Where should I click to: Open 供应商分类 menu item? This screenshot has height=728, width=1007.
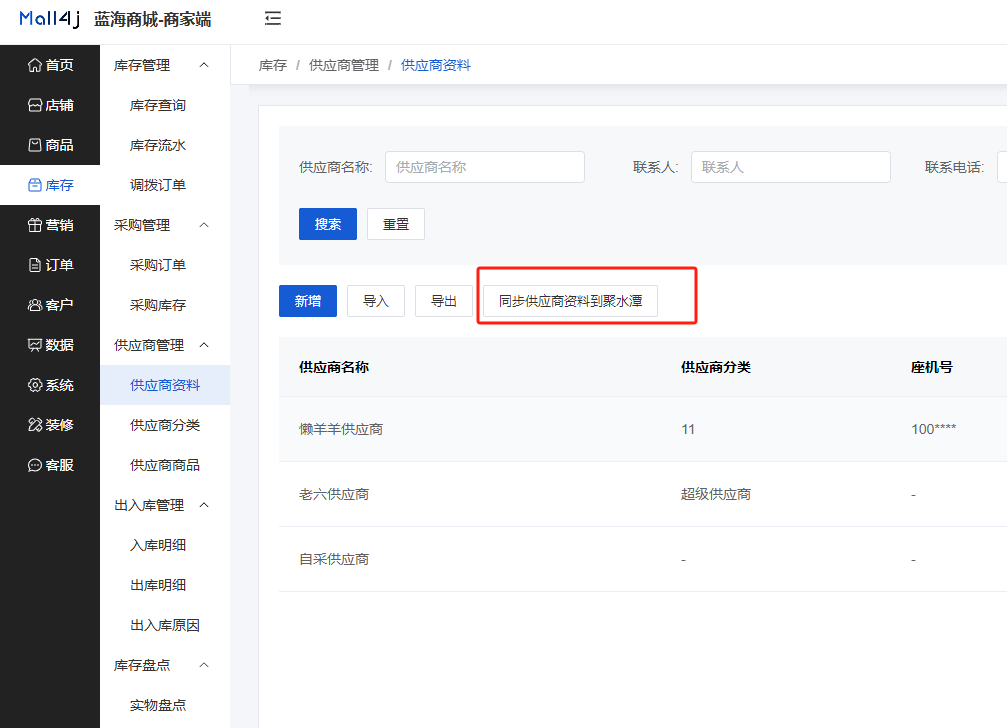click(165, 425)
